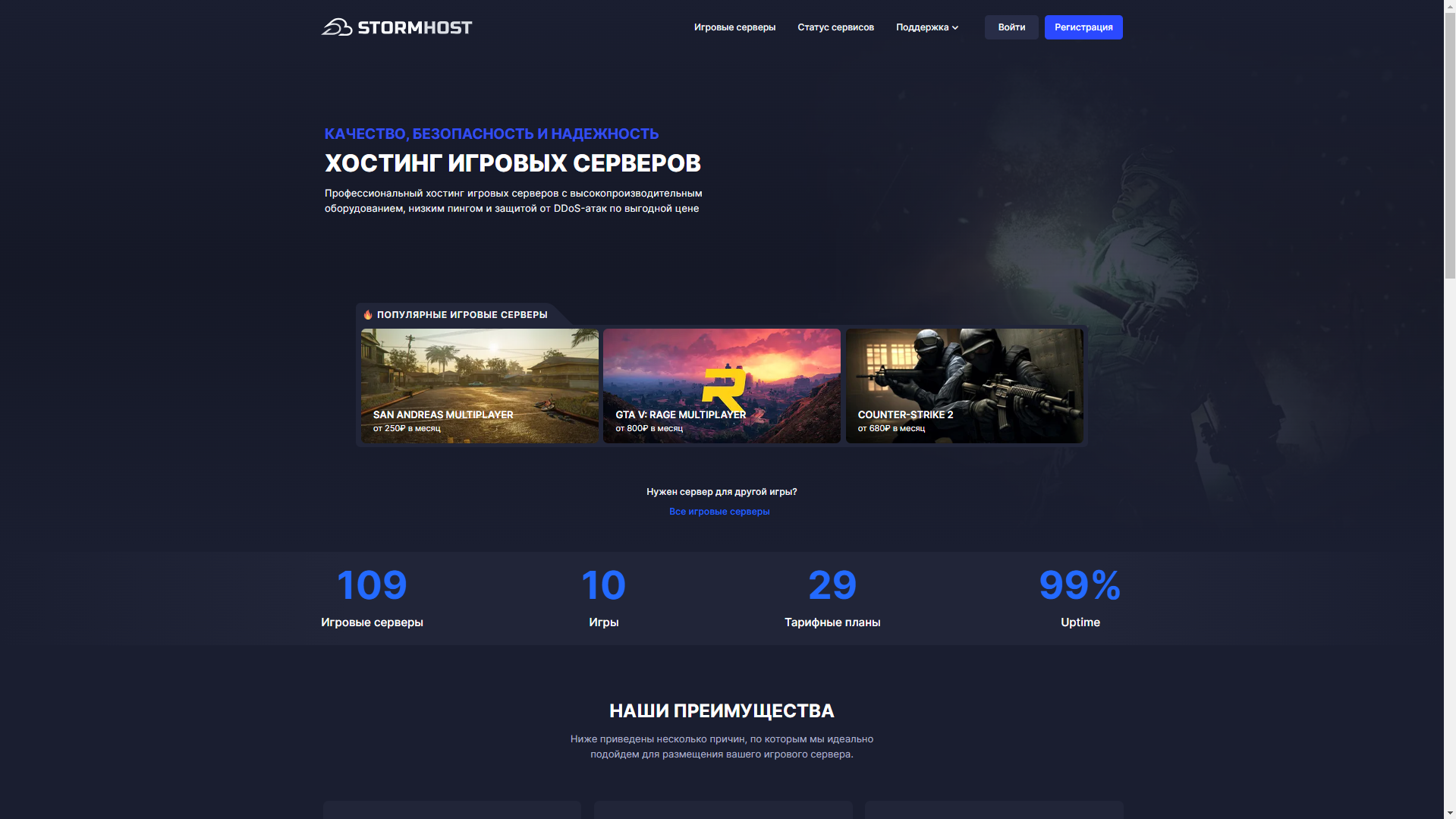Click the 99% Uptime statistic

click(x=1080, y=598)
